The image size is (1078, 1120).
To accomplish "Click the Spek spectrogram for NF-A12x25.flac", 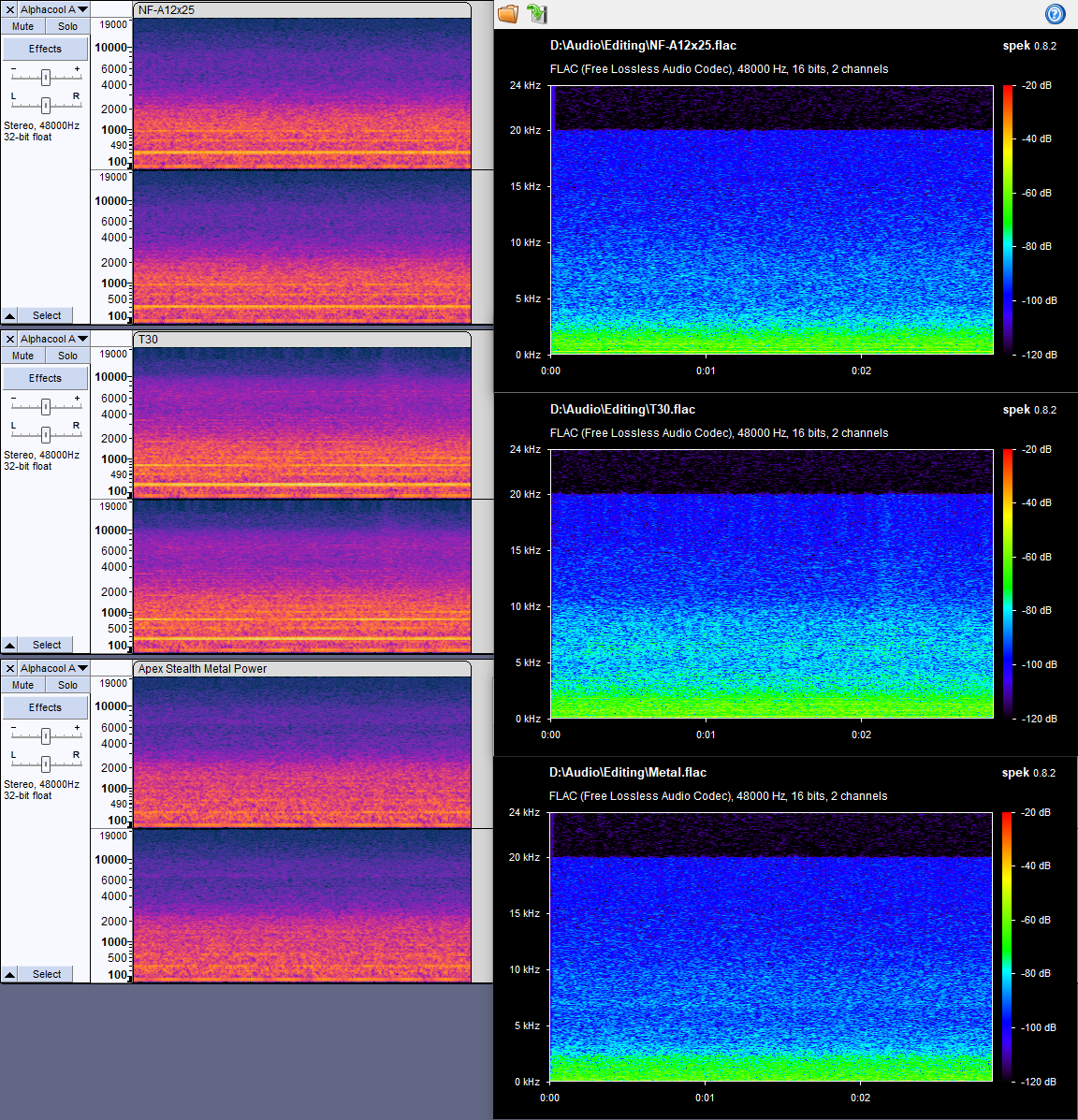I will point(771,220).
